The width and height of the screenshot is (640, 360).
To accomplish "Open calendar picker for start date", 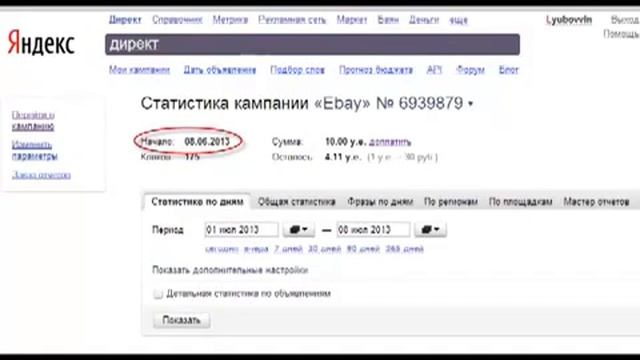I will point(299,230).
